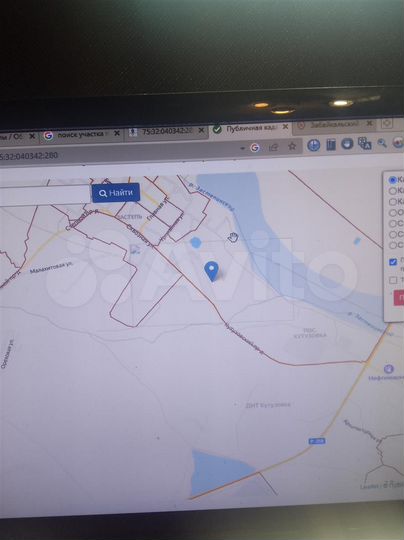Click the blue map location pin
The width and height of the screenshot is (404, 540).
point(211,271)
